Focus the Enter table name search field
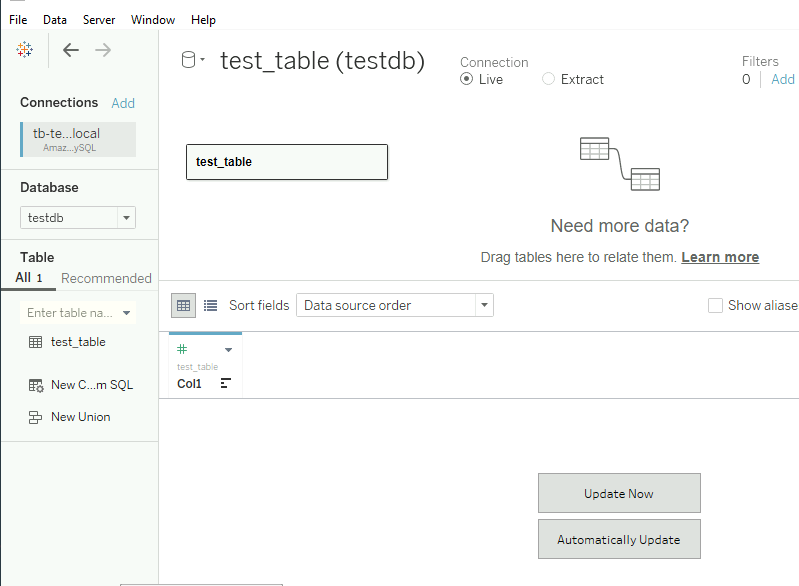The image size is (799, 586). (x=78, y=313)
